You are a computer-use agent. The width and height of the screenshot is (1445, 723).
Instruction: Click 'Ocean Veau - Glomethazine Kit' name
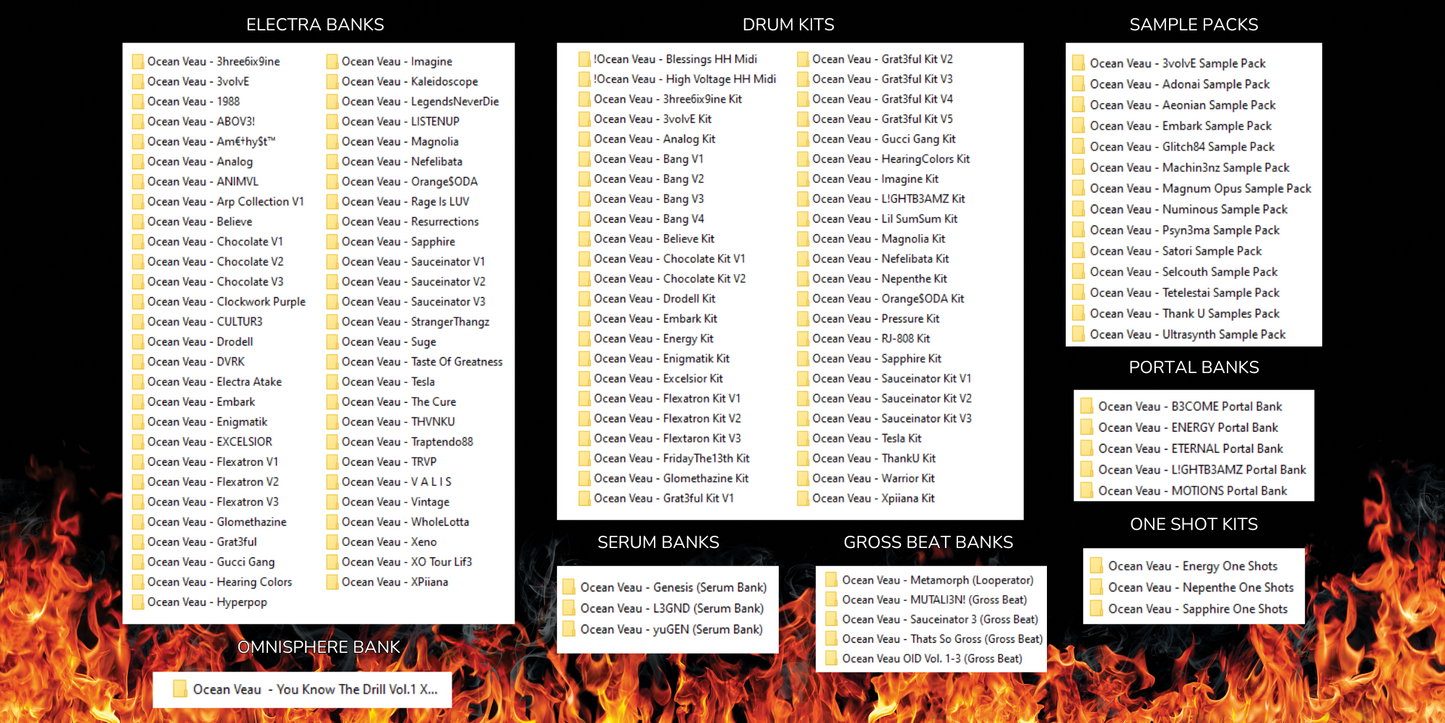pyautogui.click(x=671, y=478)
